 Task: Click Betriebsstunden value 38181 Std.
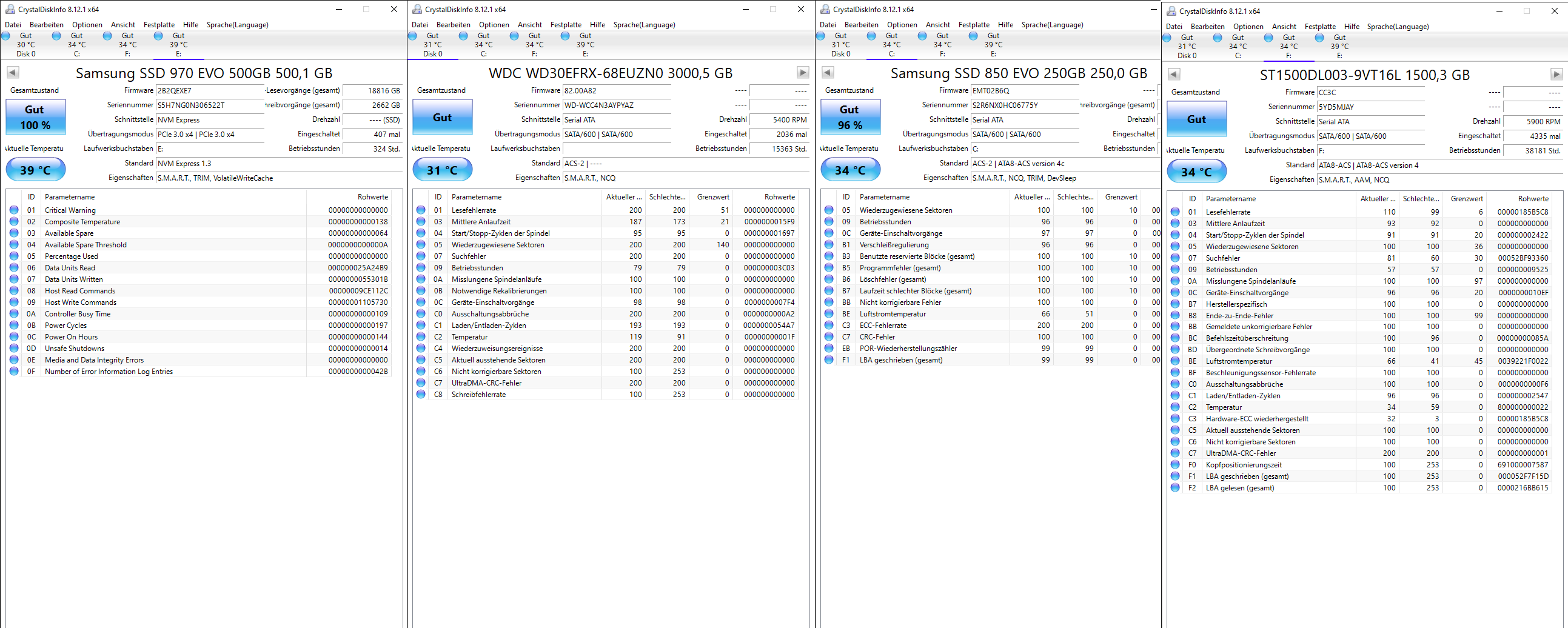point(1532,151)
